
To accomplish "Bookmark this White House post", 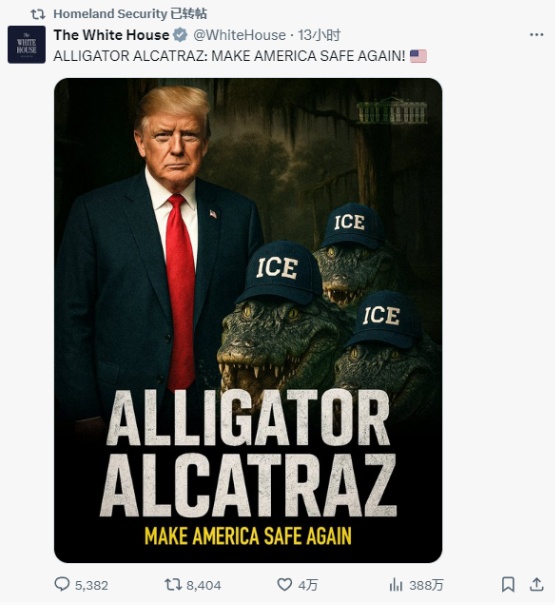I will pyautogui.click(x=508, y=585).
